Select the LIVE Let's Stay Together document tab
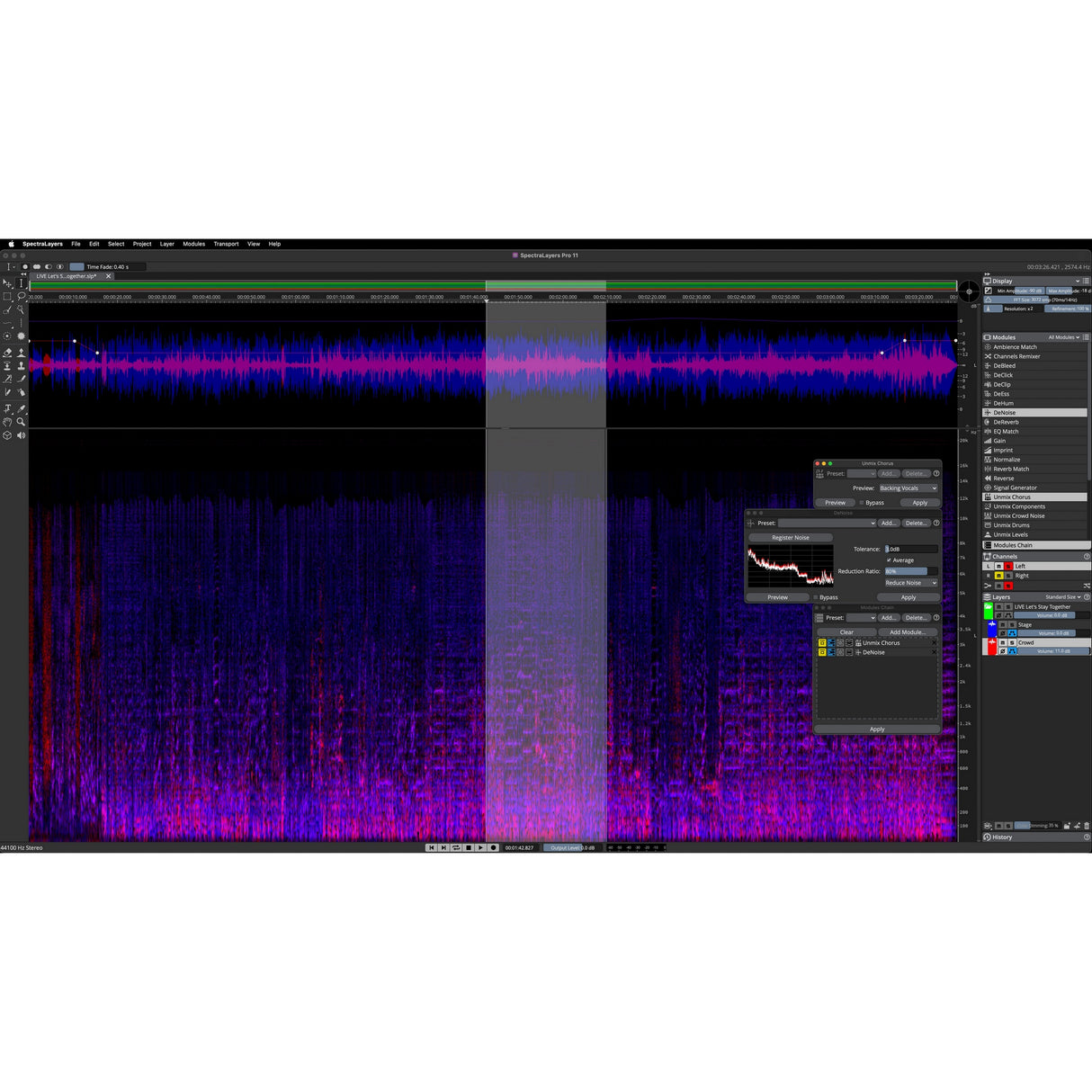 click(67, 276)
